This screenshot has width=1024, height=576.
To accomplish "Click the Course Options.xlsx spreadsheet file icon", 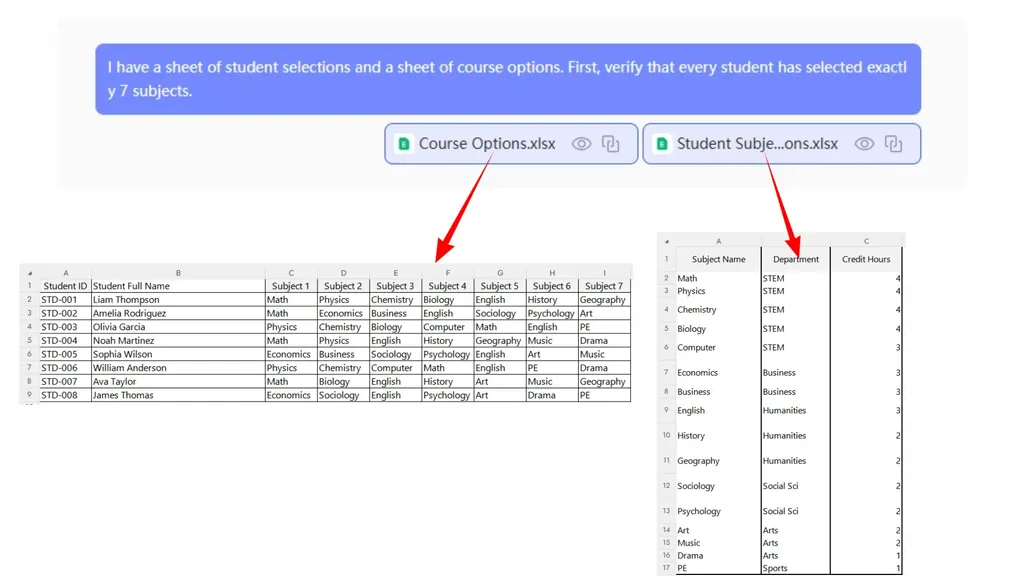I will click(404, 144).
